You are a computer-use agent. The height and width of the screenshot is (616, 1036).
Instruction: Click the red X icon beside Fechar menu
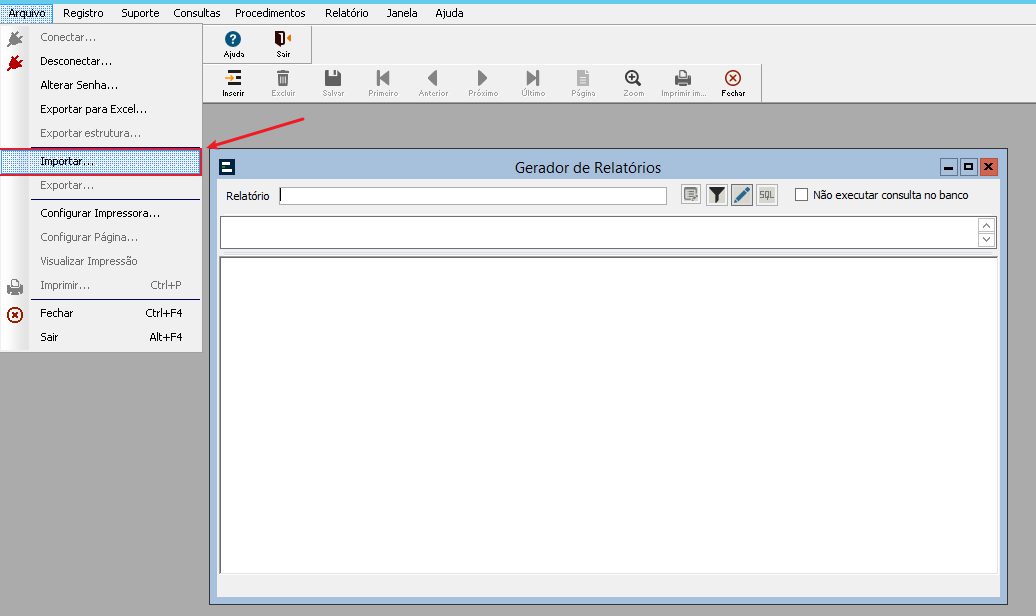15,315
